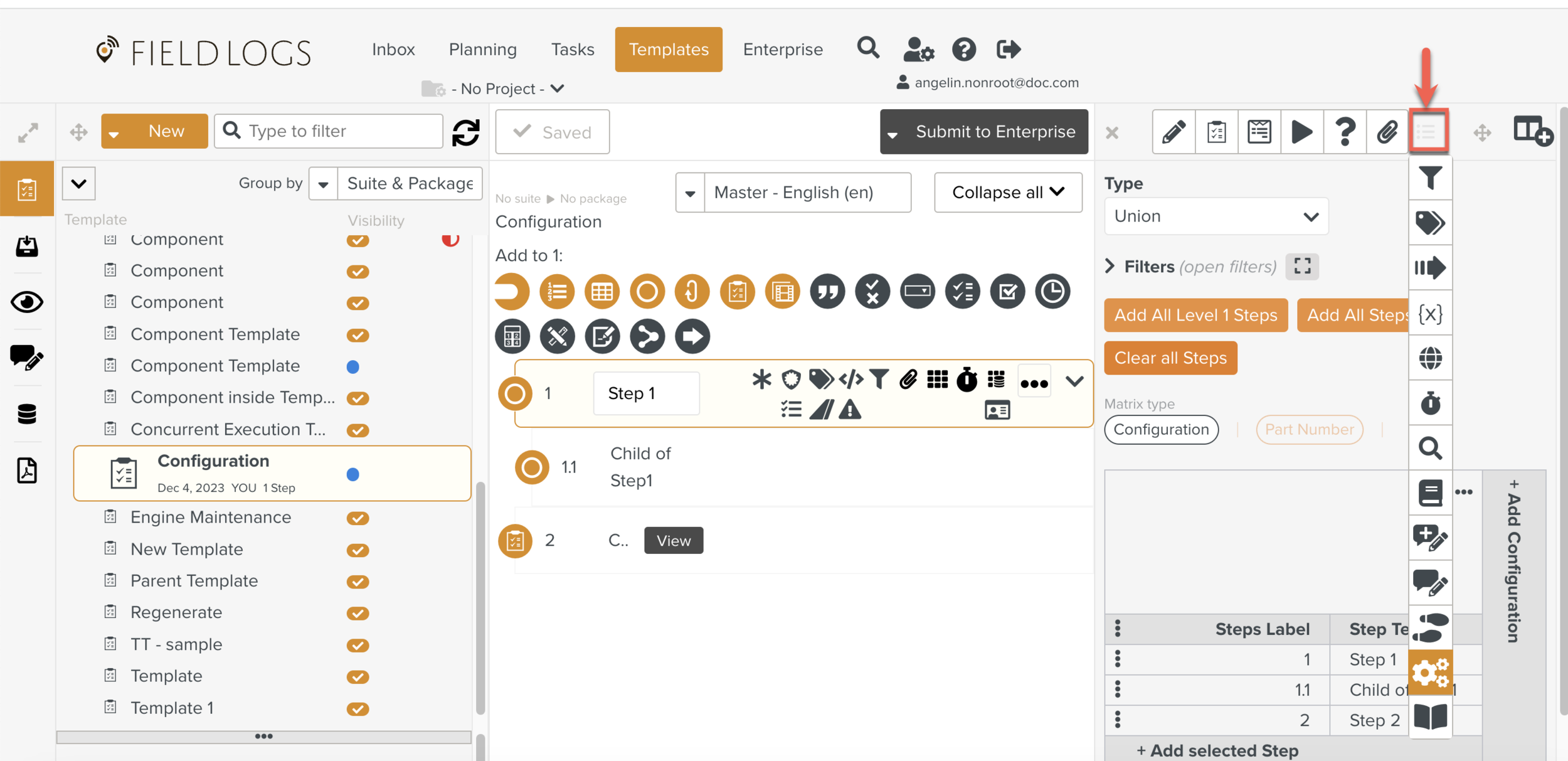Click the pencil edit icon in right toolbar

[1173, 132]
